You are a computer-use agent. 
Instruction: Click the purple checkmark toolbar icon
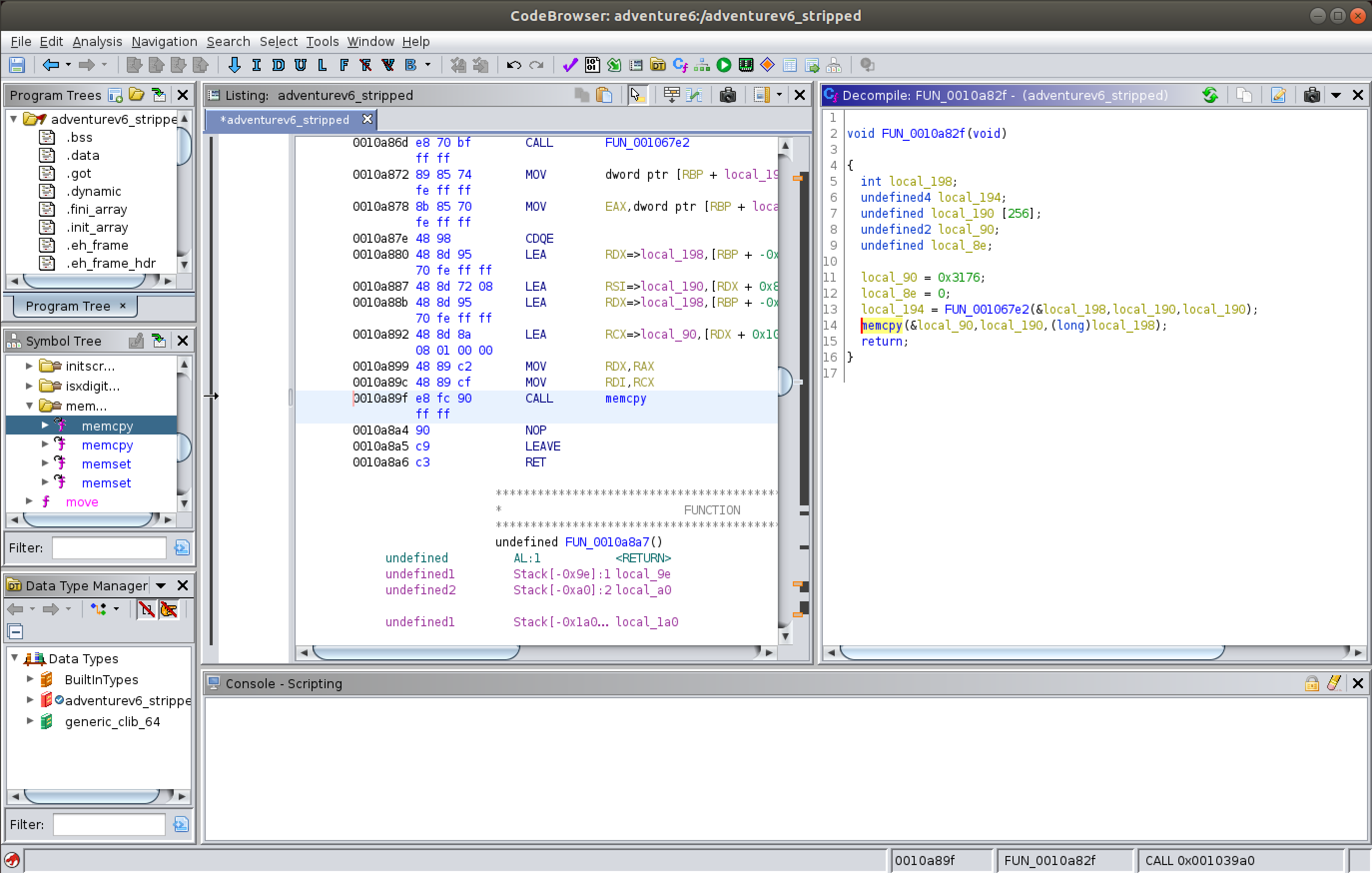(x=569, y=65)
